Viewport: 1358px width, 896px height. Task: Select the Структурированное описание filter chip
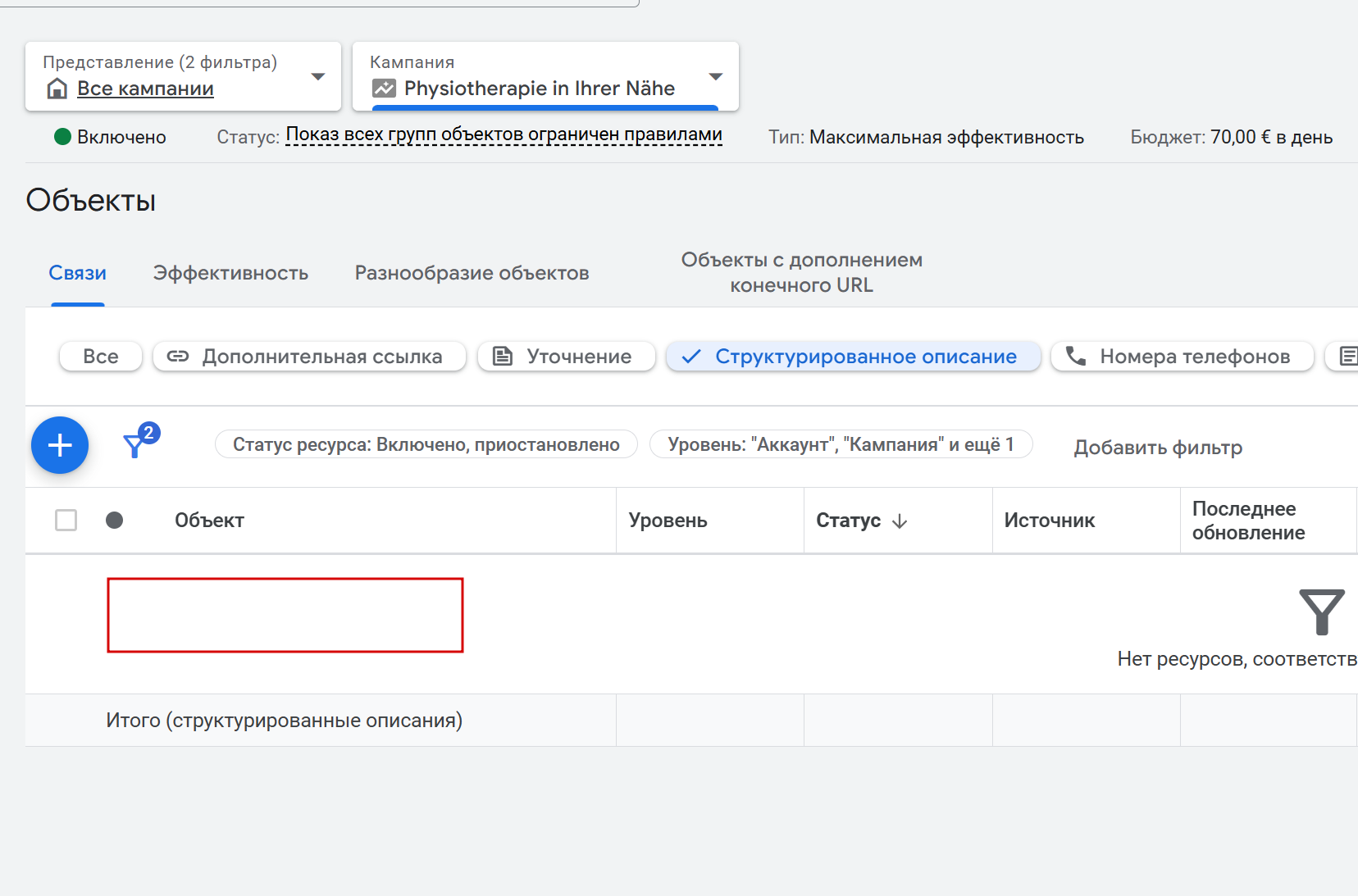coord(853,357)
